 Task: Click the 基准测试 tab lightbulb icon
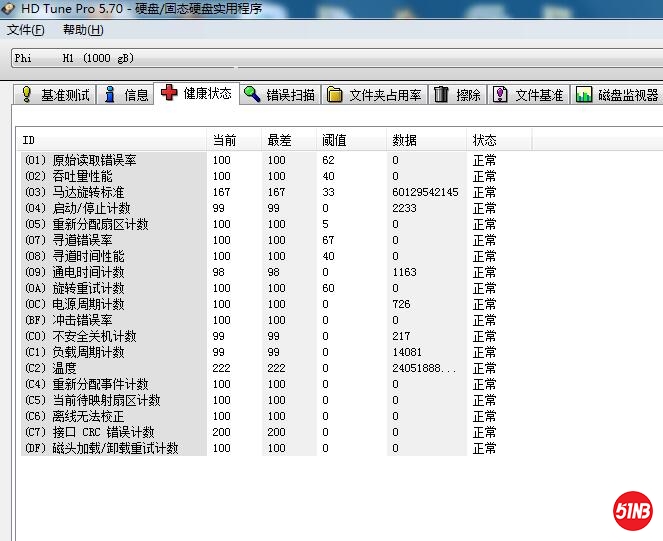pos(27,95)
